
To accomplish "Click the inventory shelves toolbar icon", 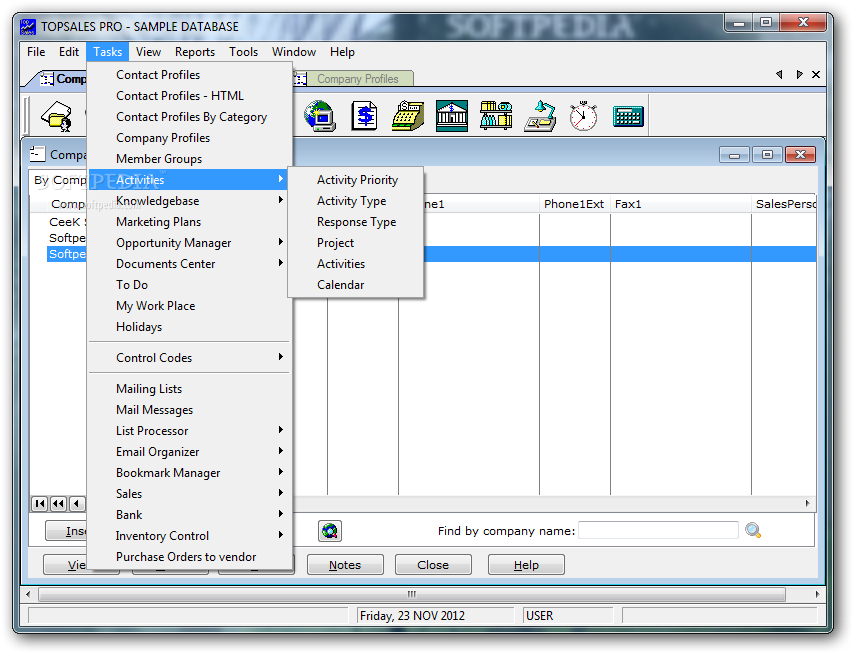I will pos(496,116).
